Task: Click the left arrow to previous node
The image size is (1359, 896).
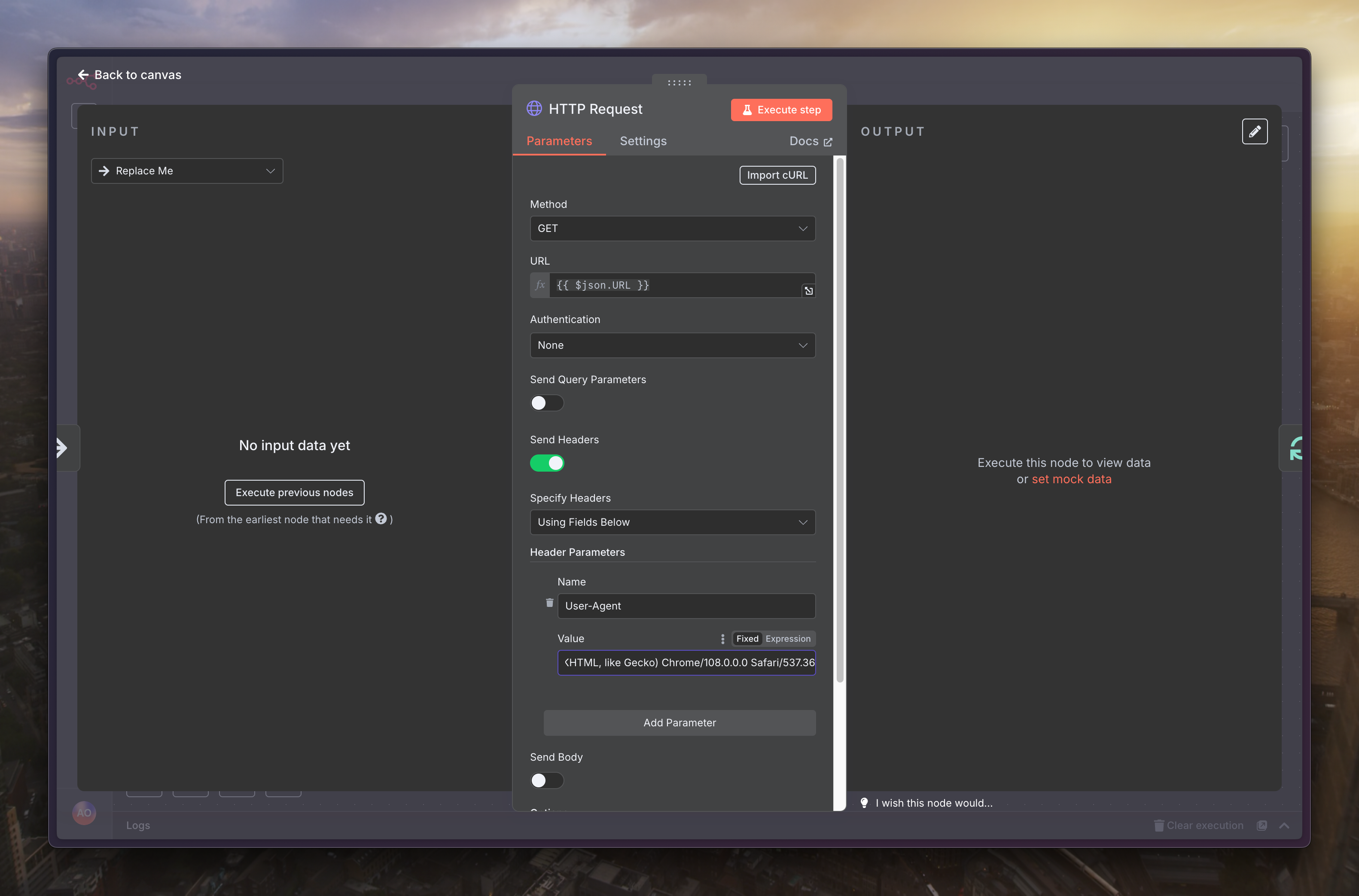Action: click(62, 448)
